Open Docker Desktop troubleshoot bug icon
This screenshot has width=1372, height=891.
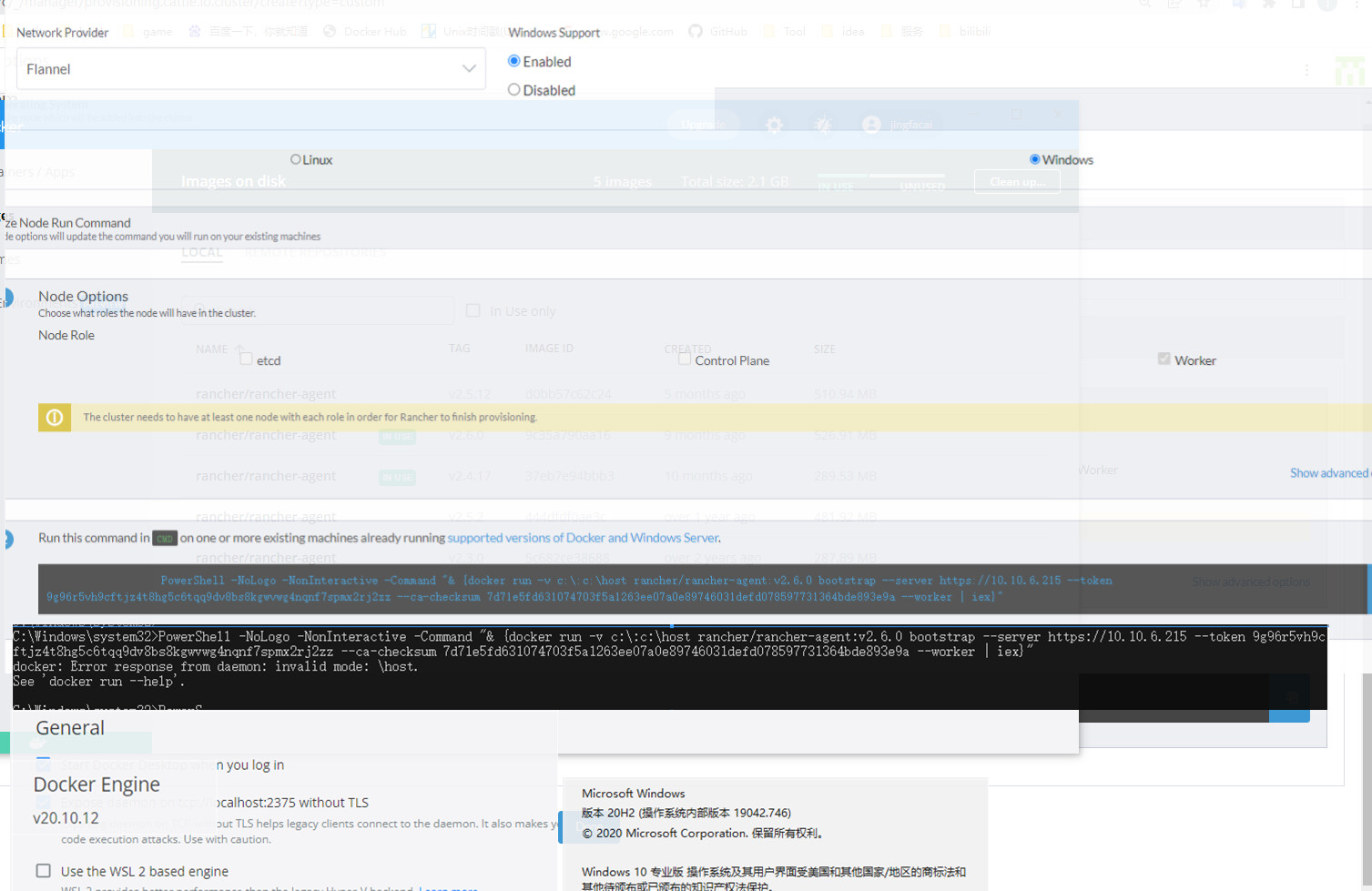coord(823,125)
